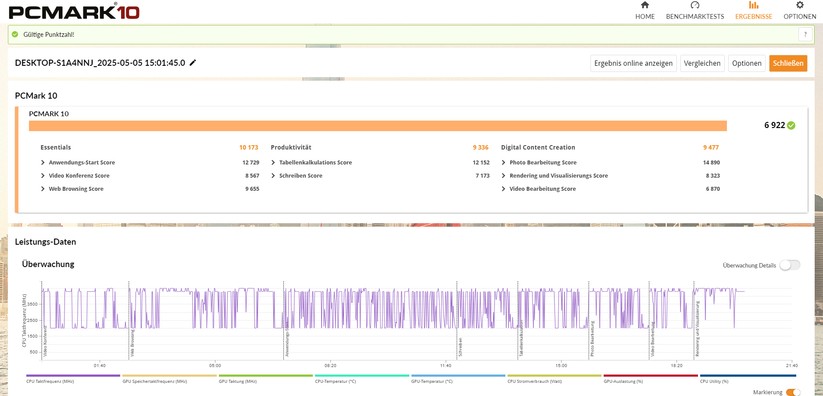Open the Optionen button beside Vergleichen
Image resolution: width=823 pixels, height=396 pixels.
click(x=747, y=64)
